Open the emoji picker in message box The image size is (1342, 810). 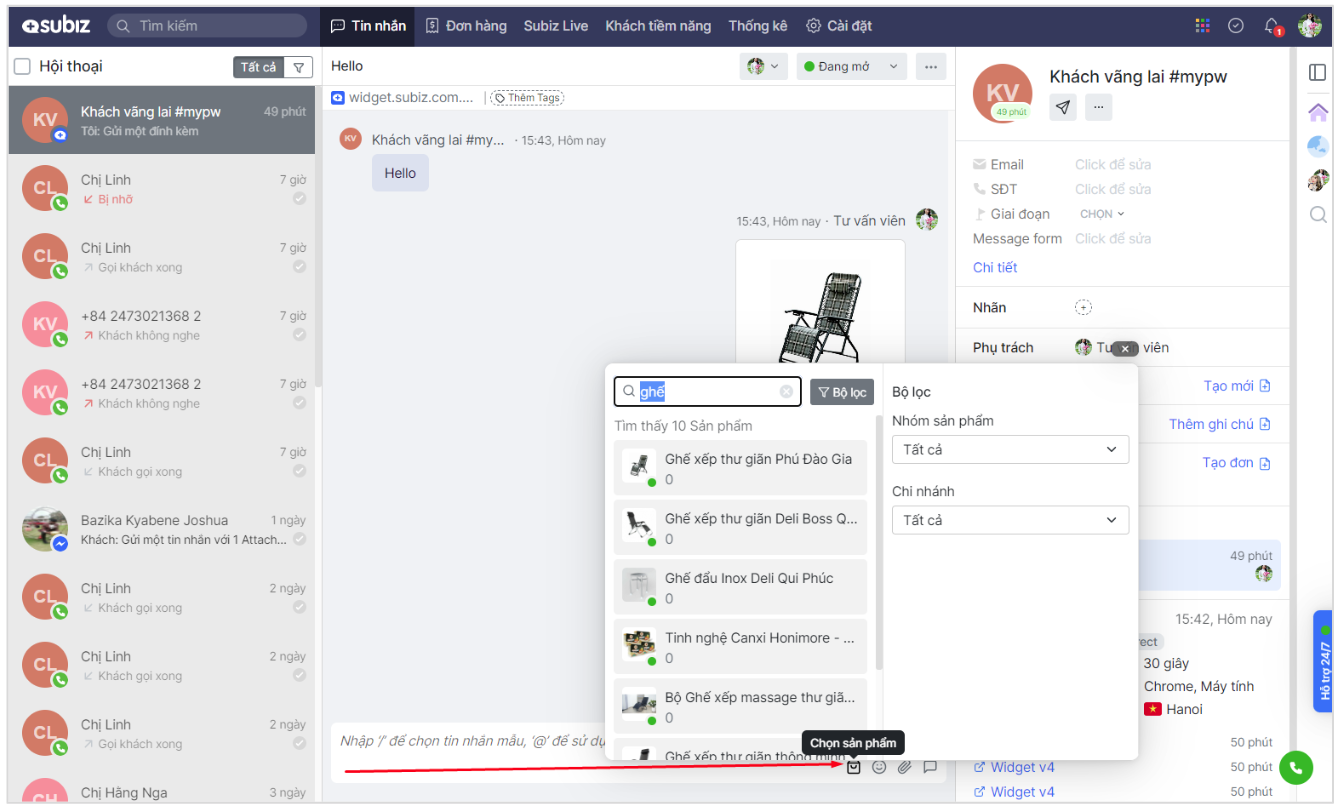[879, 767]
